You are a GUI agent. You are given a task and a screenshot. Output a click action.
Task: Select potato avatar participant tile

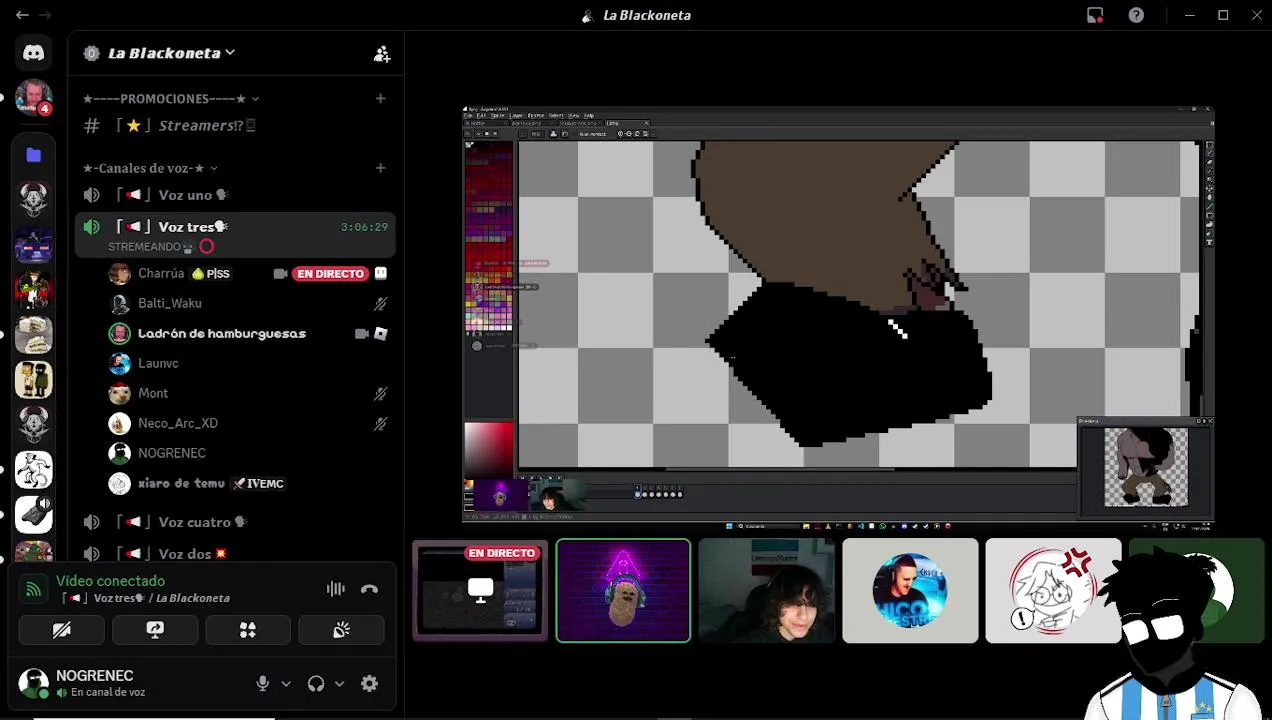(623, 590)
